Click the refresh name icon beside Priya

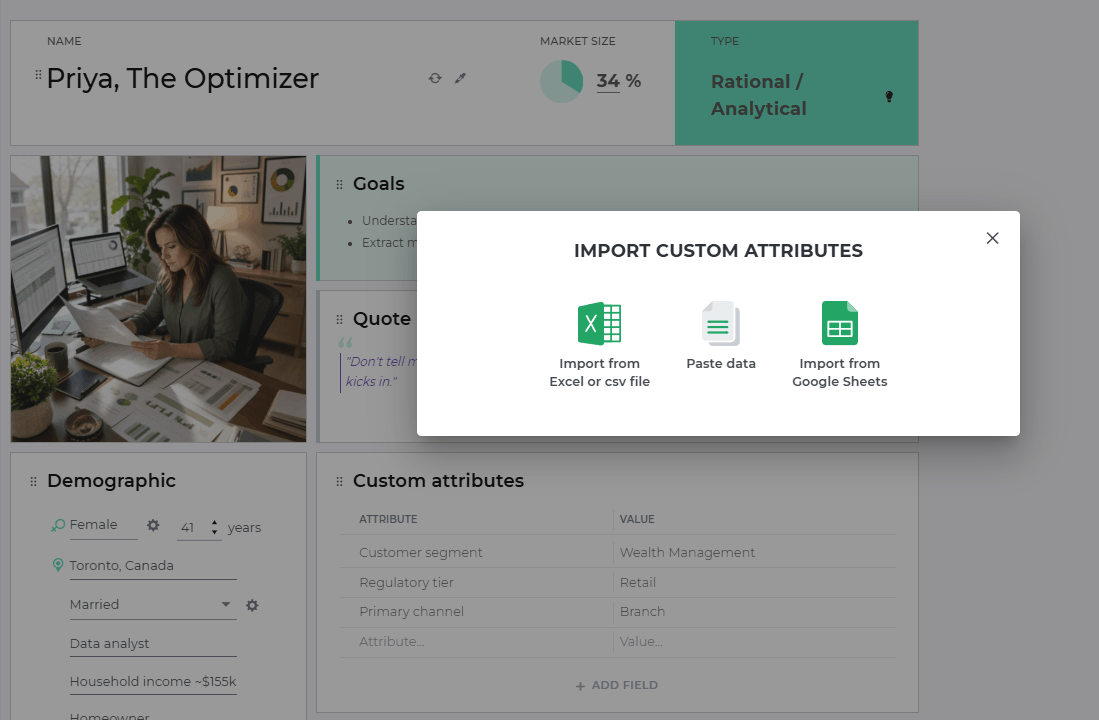[x=435, y=79]
